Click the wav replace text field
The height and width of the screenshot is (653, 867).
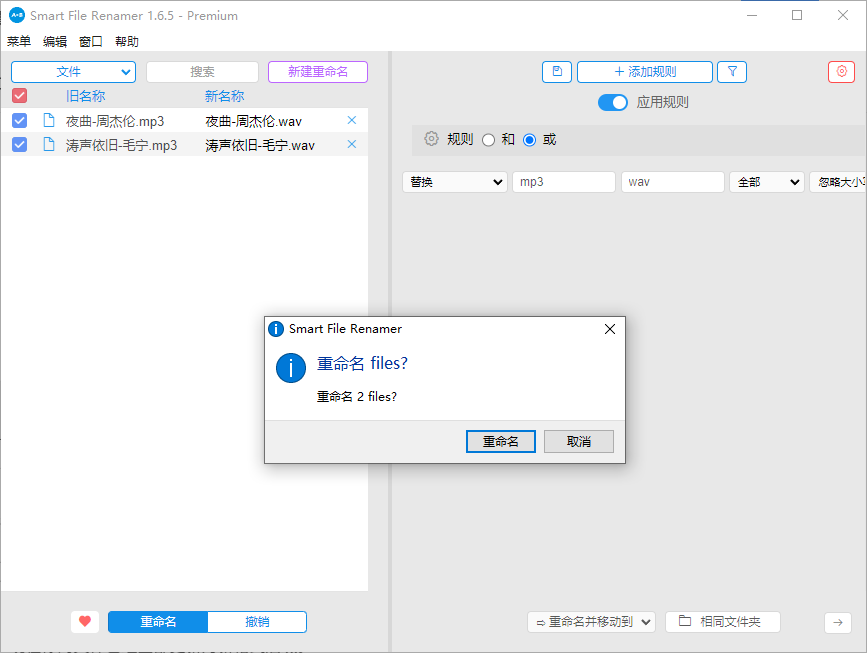672,182
